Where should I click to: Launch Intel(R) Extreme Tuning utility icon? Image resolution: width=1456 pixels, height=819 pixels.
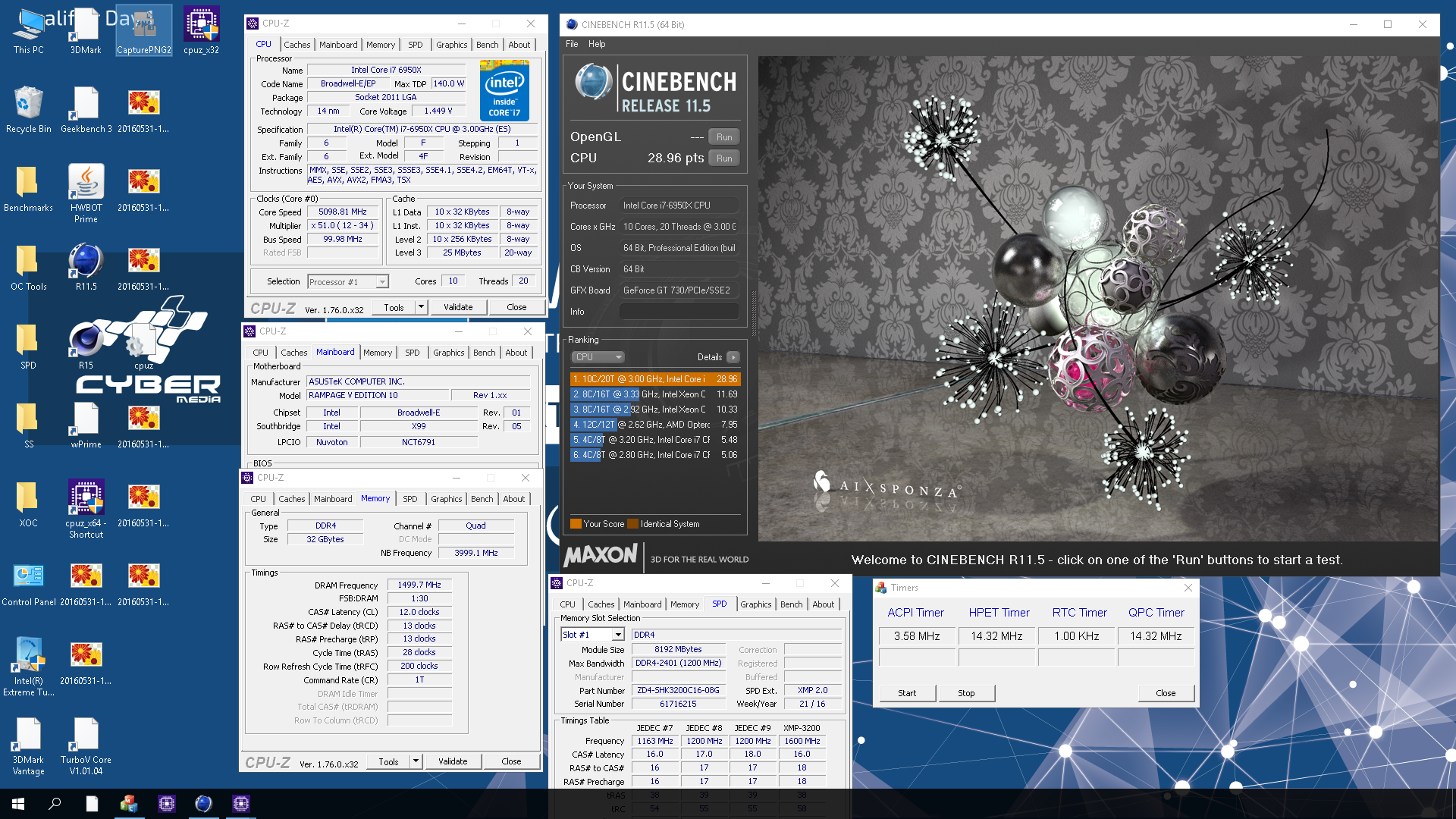29,666
